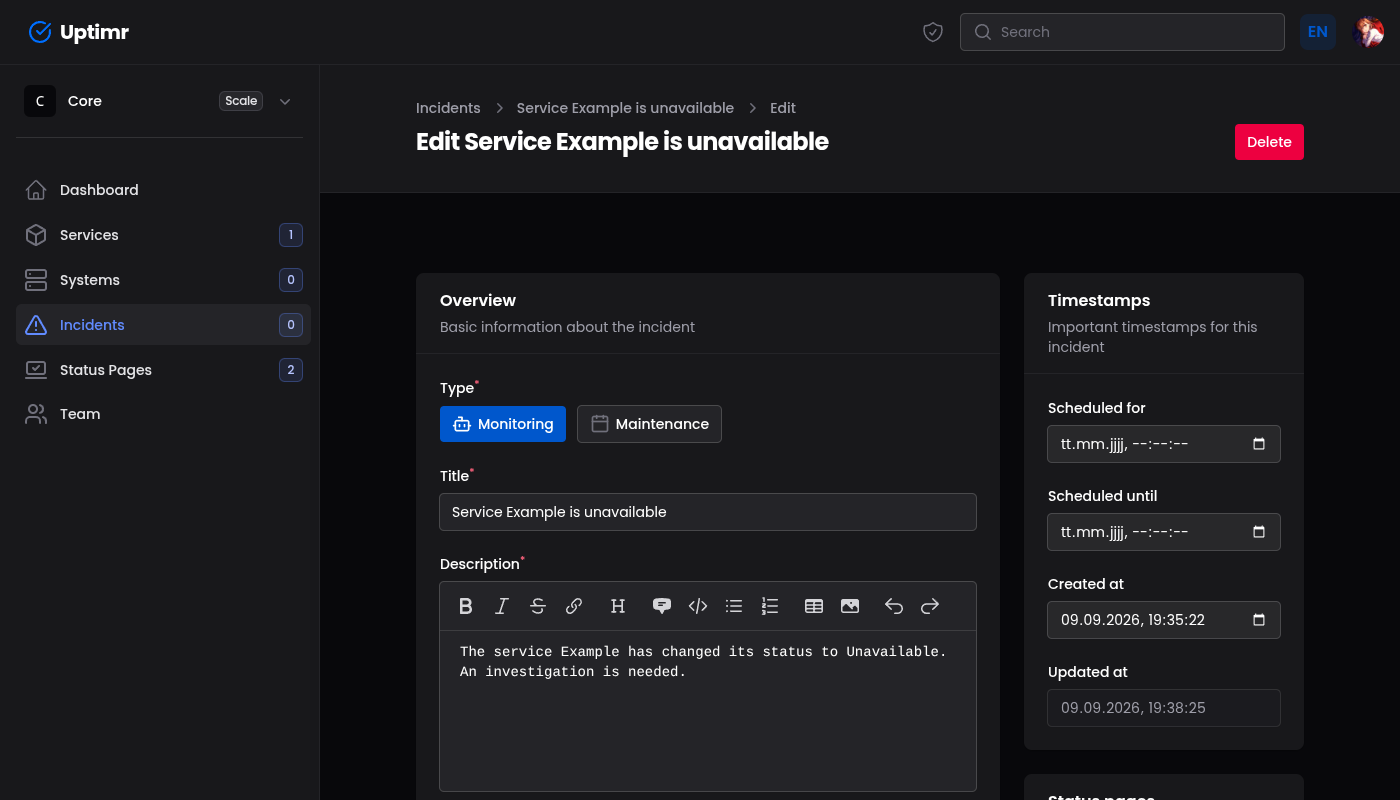Screen dimensions: 1400x800
Task: Open Scheduled for calendar picker
Action: pyautogui.click(x=1259, y=444)
